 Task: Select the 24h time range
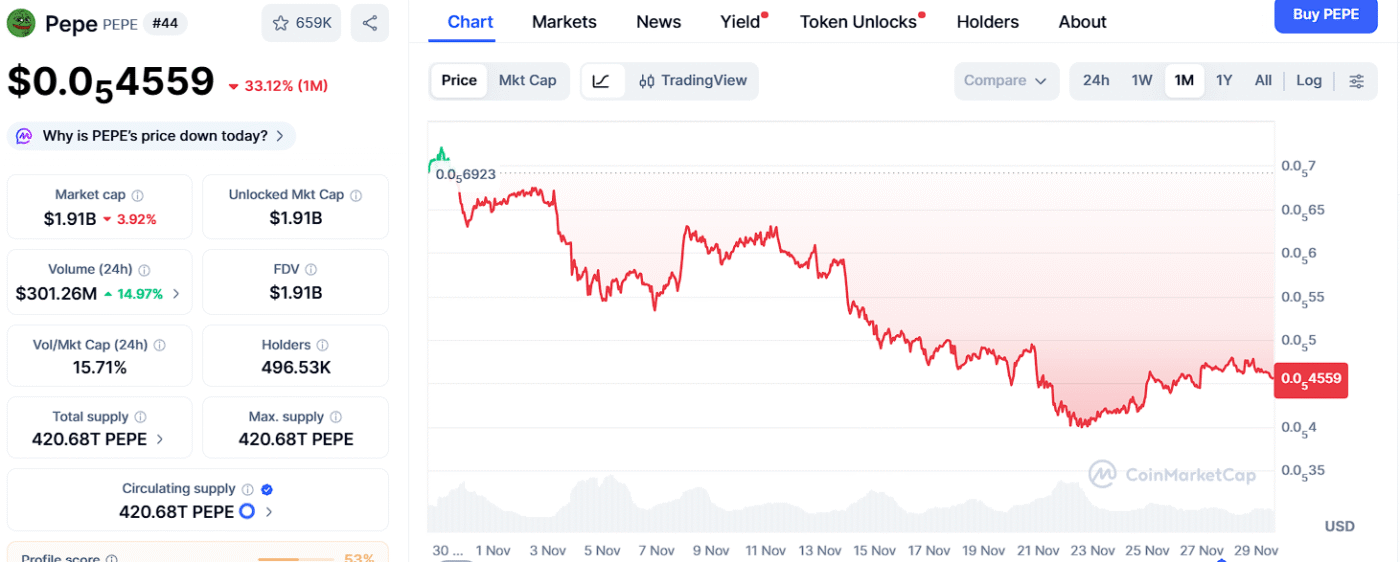pos(1096,81)
